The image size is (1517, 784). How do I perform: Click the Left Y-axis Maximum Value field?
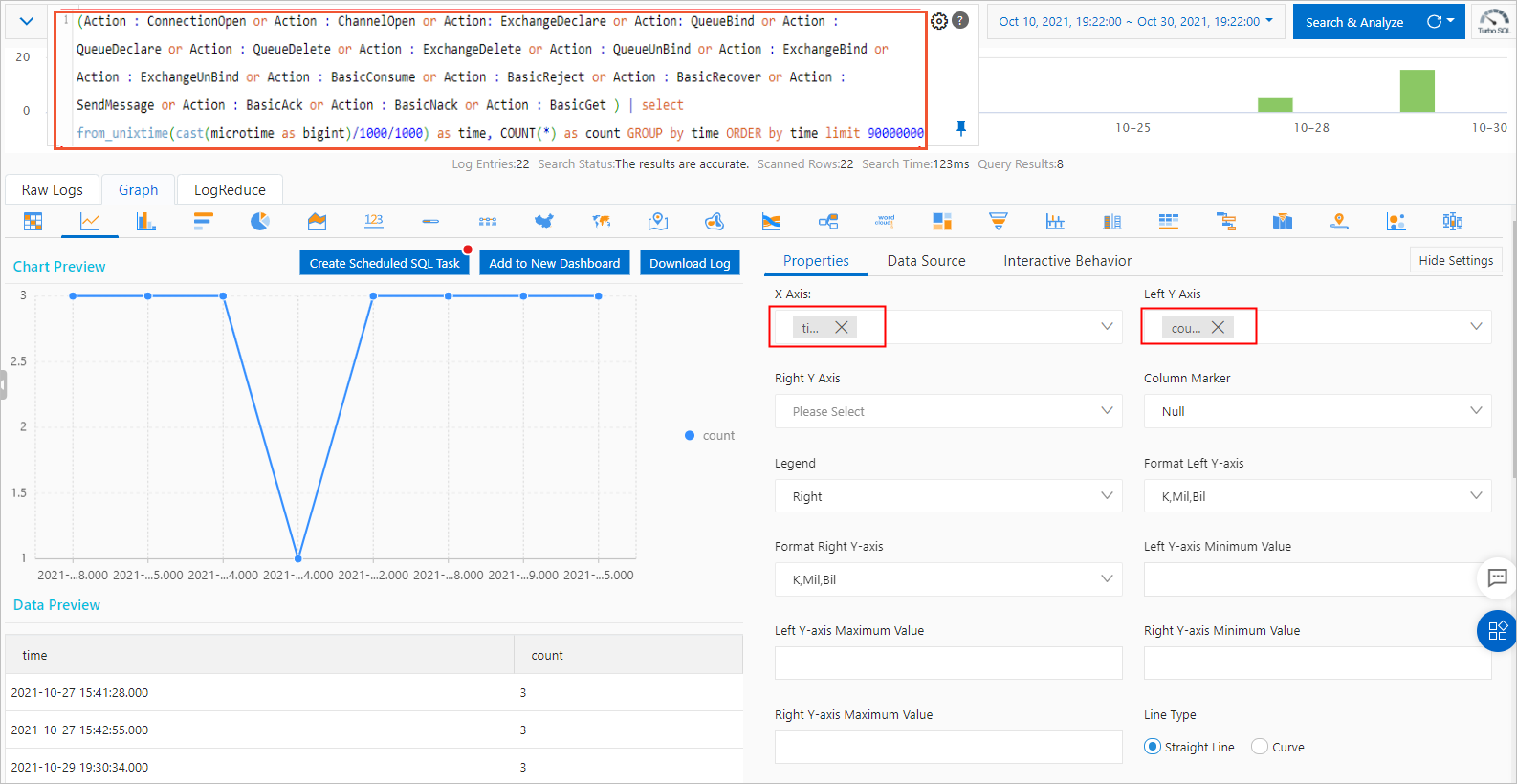point(947,663)
